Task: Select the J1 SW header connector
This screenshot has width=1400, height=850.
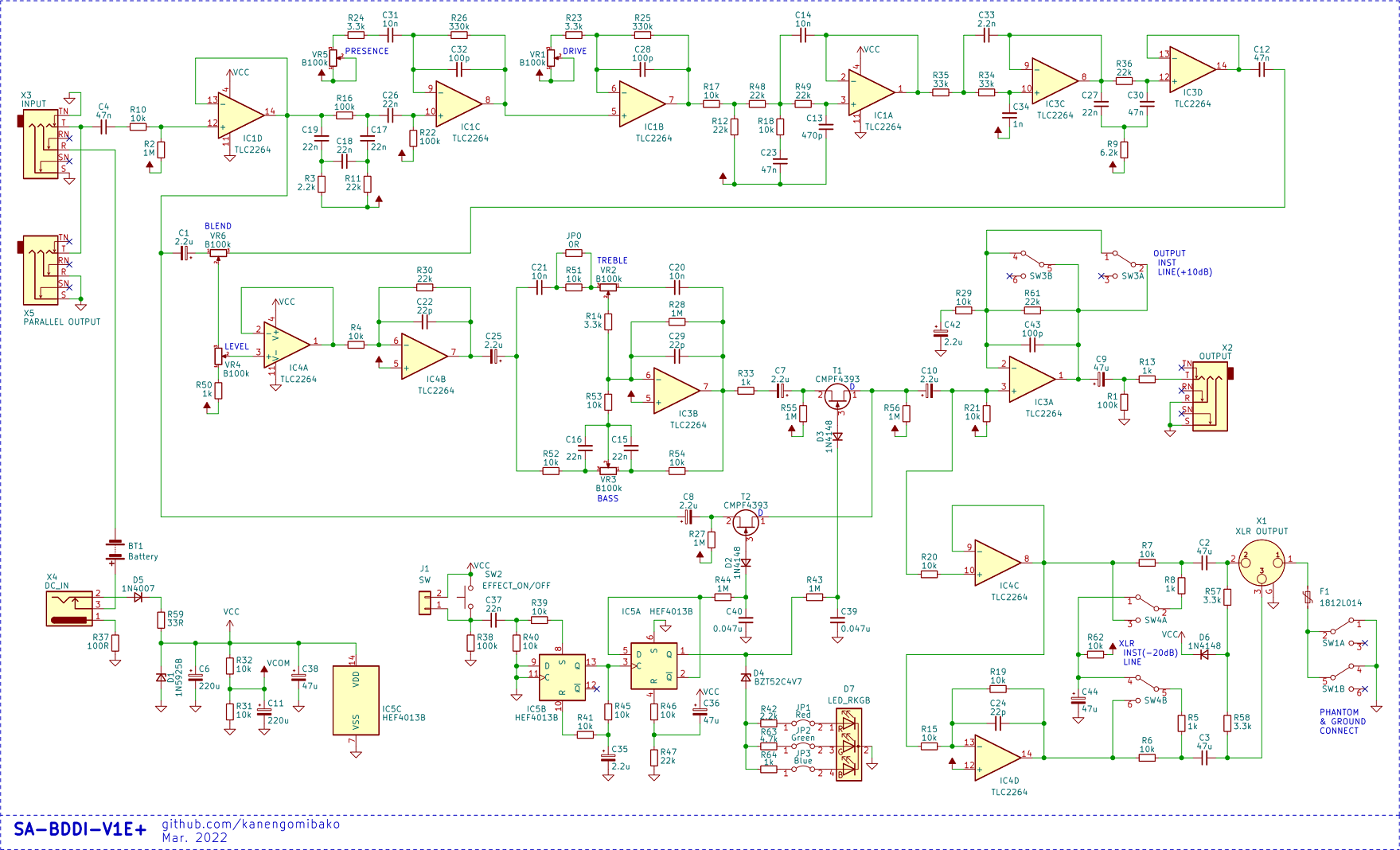Action: point(425,602)
